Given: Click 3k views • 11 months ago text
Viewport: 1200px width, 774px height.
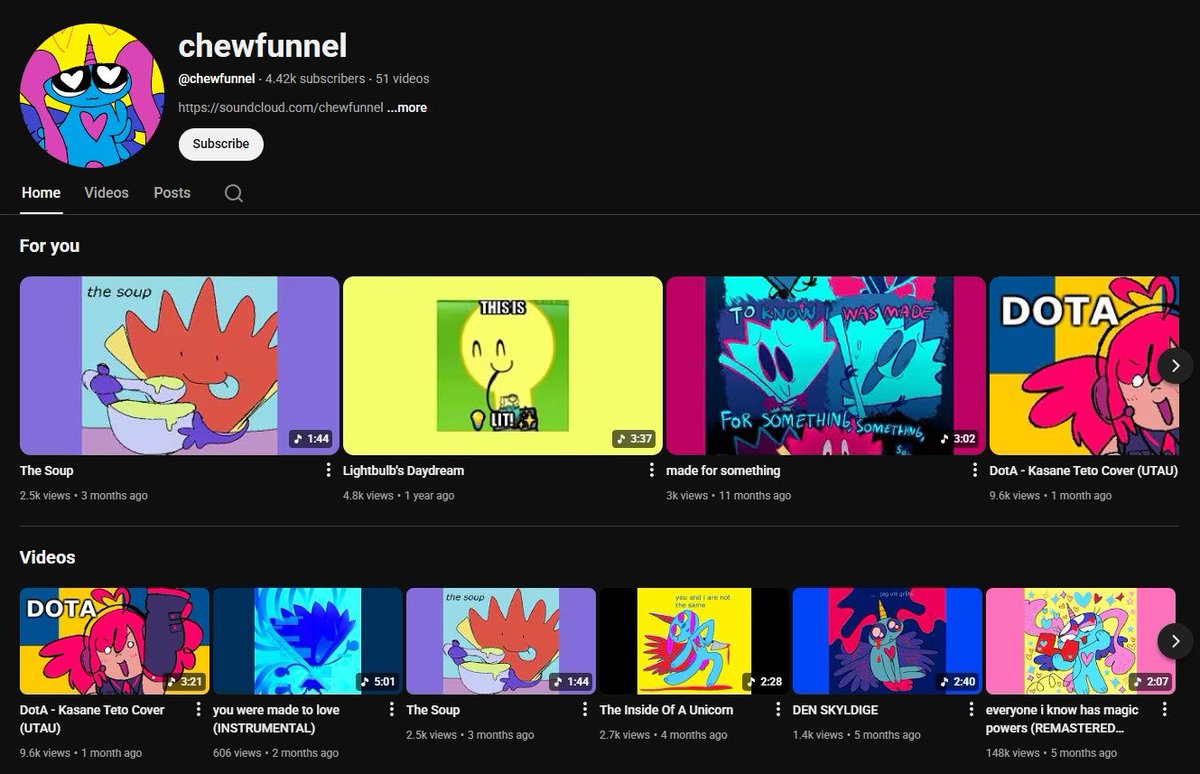Looking at the screenshot, I should (x=728, y=496).
